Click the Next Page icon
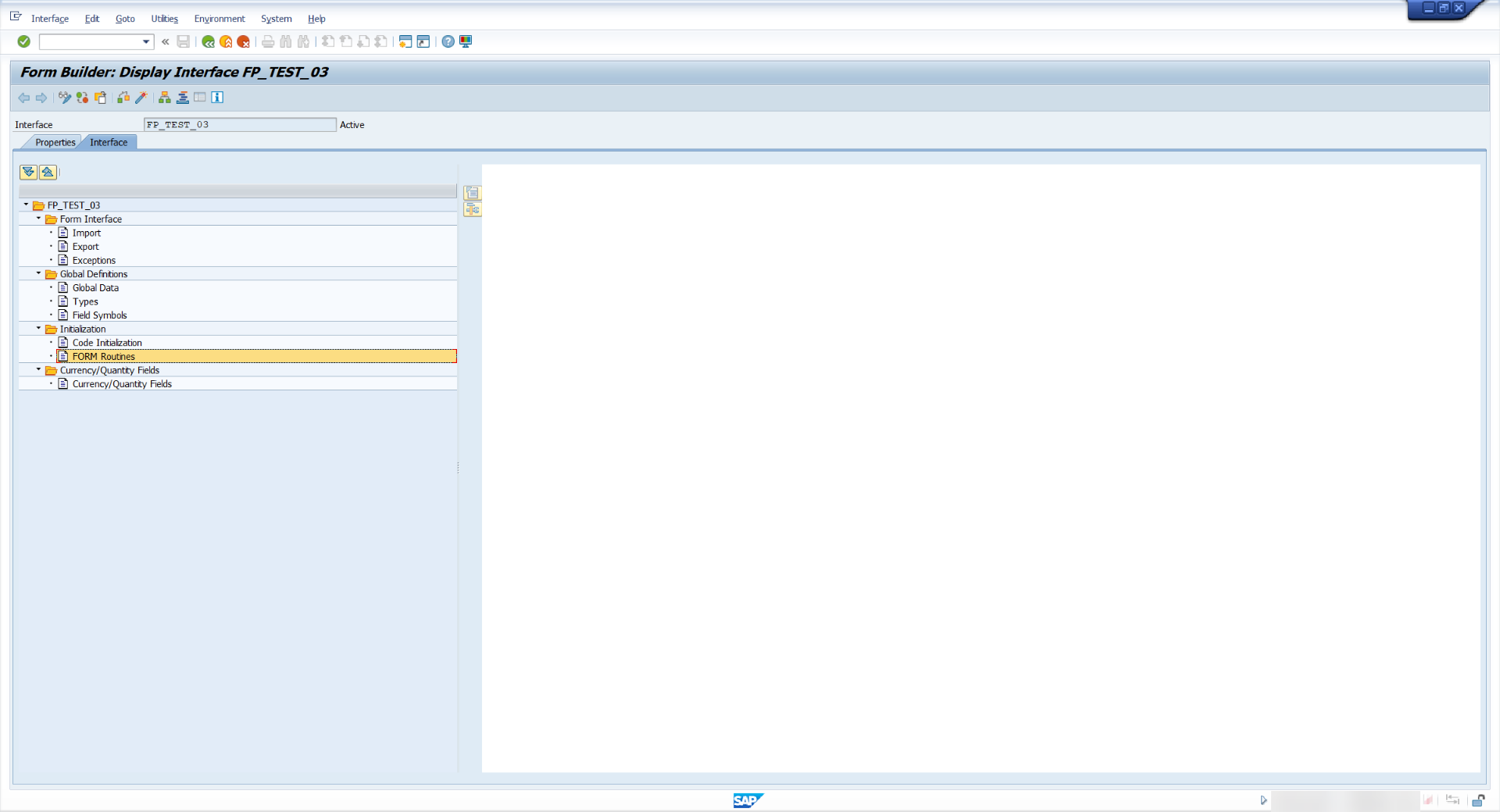Viewport: 1500px width, 812px height. (x=364, y=41)
